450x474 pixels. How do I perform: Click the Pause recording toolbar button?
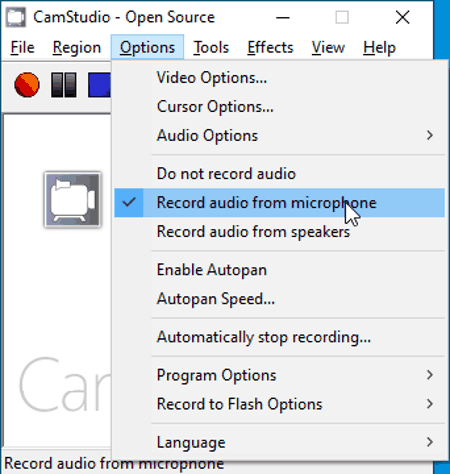(64, 85)
